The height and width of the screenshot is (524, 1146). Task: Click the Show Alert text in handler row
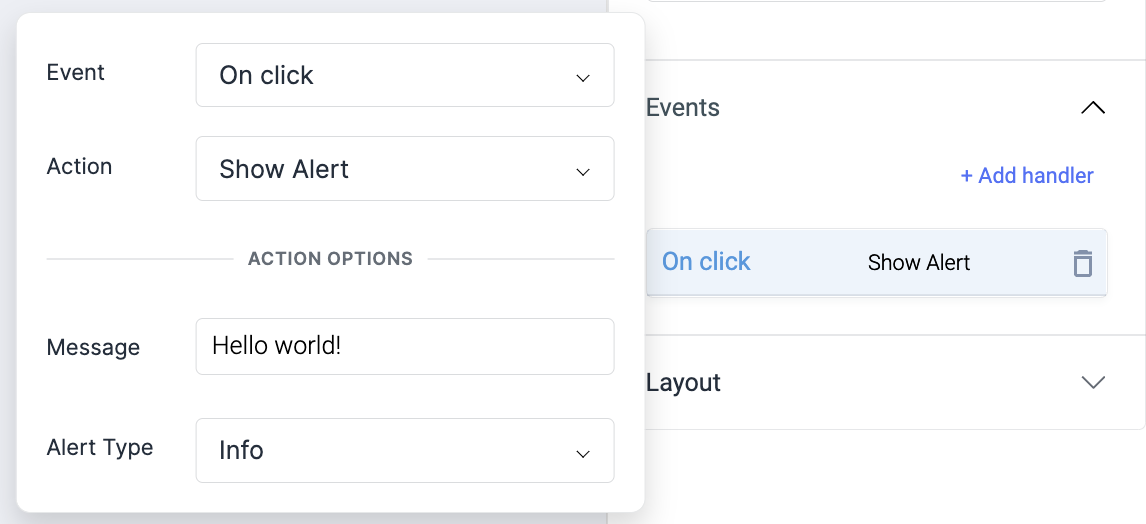(x=919, y=263)
